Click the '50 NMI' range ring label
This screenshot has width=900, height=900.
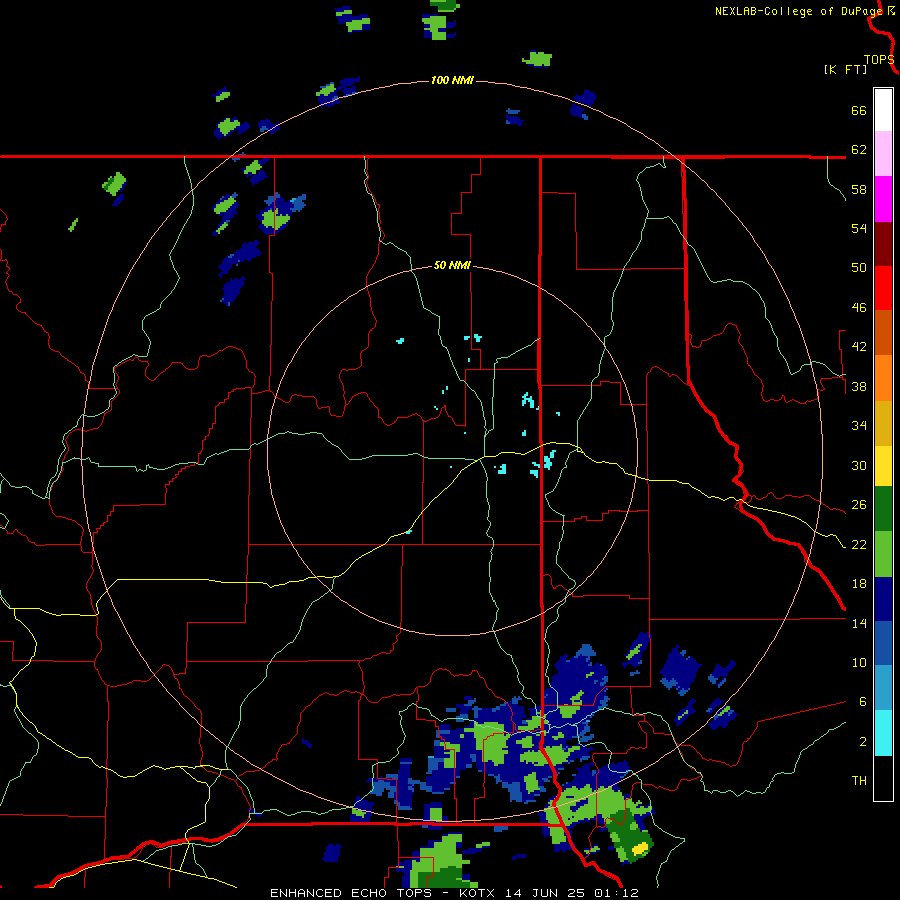(452, 265)
